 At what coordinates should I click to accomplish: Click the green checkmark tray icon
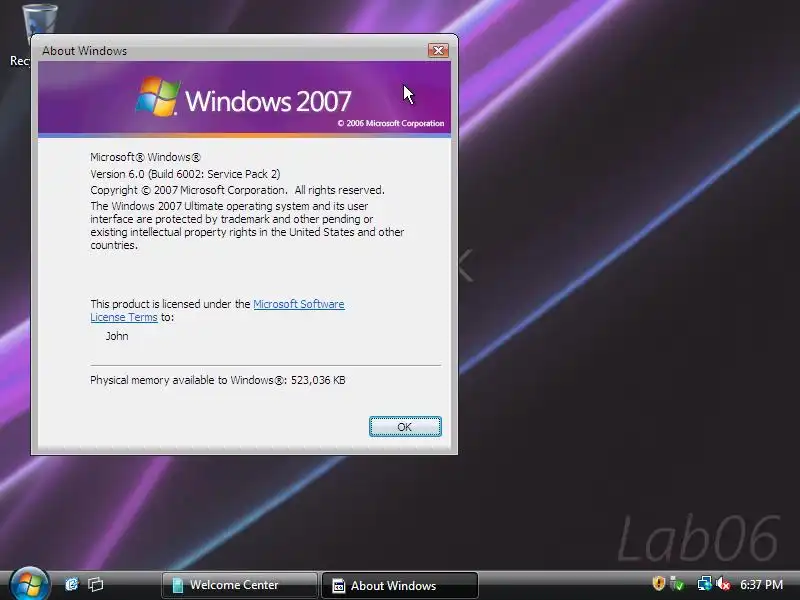coord(677,584)
